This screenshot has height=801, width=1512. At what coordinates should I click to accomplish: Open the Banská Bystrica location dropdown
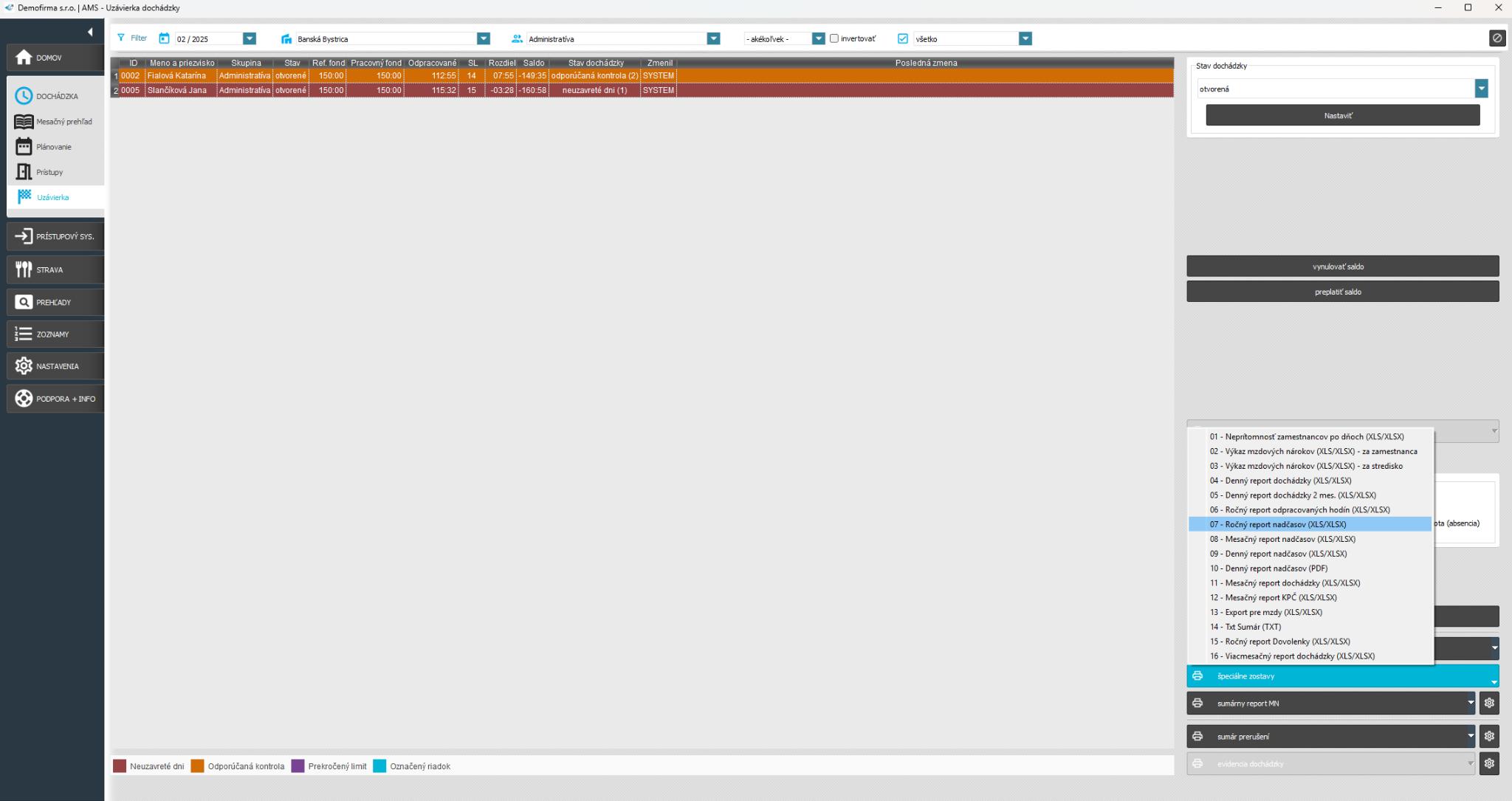pyautogui.click(x=484, y=38)
